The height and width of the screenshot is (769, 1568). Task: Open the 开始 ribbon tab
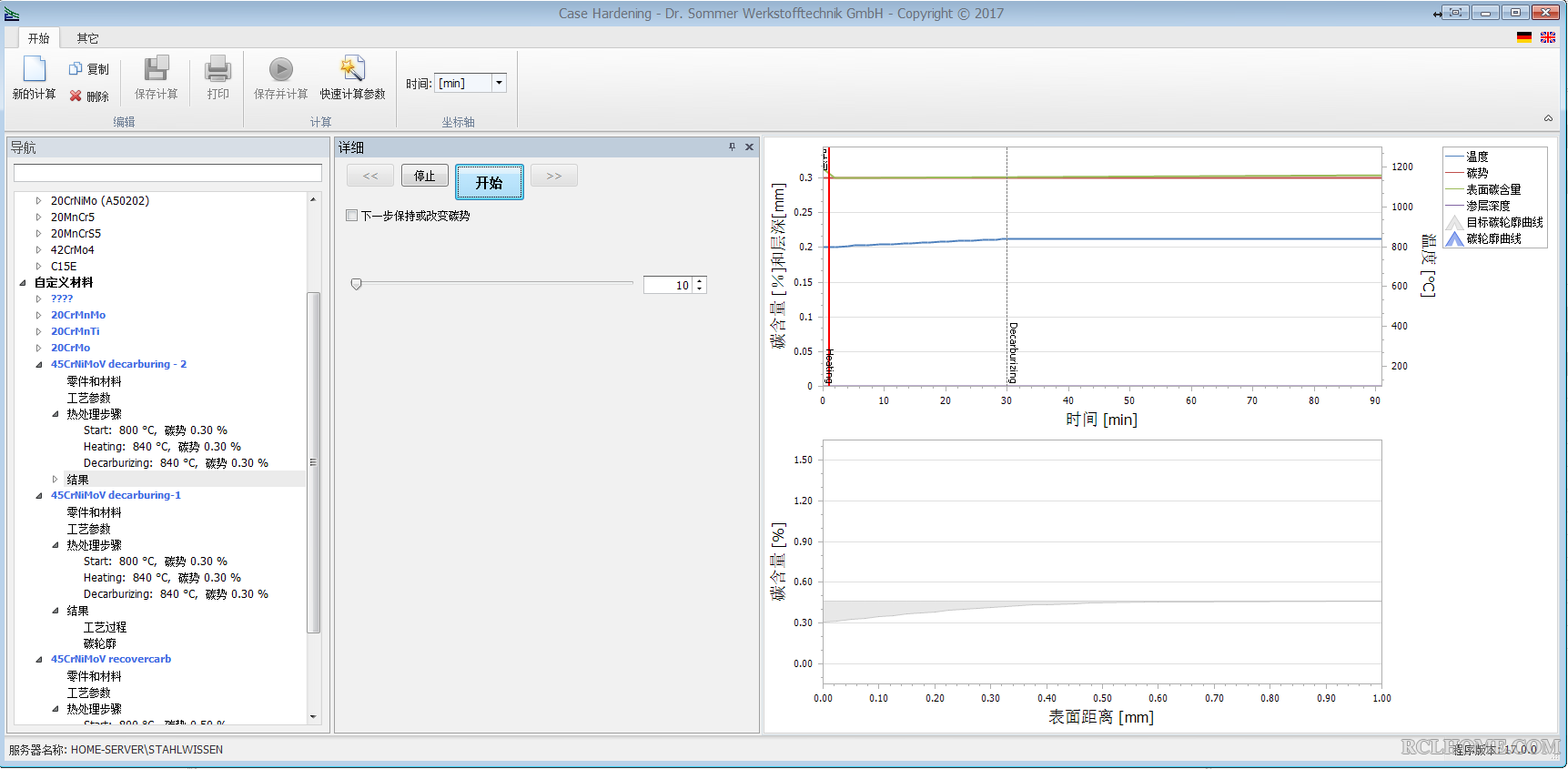[38, 38]
